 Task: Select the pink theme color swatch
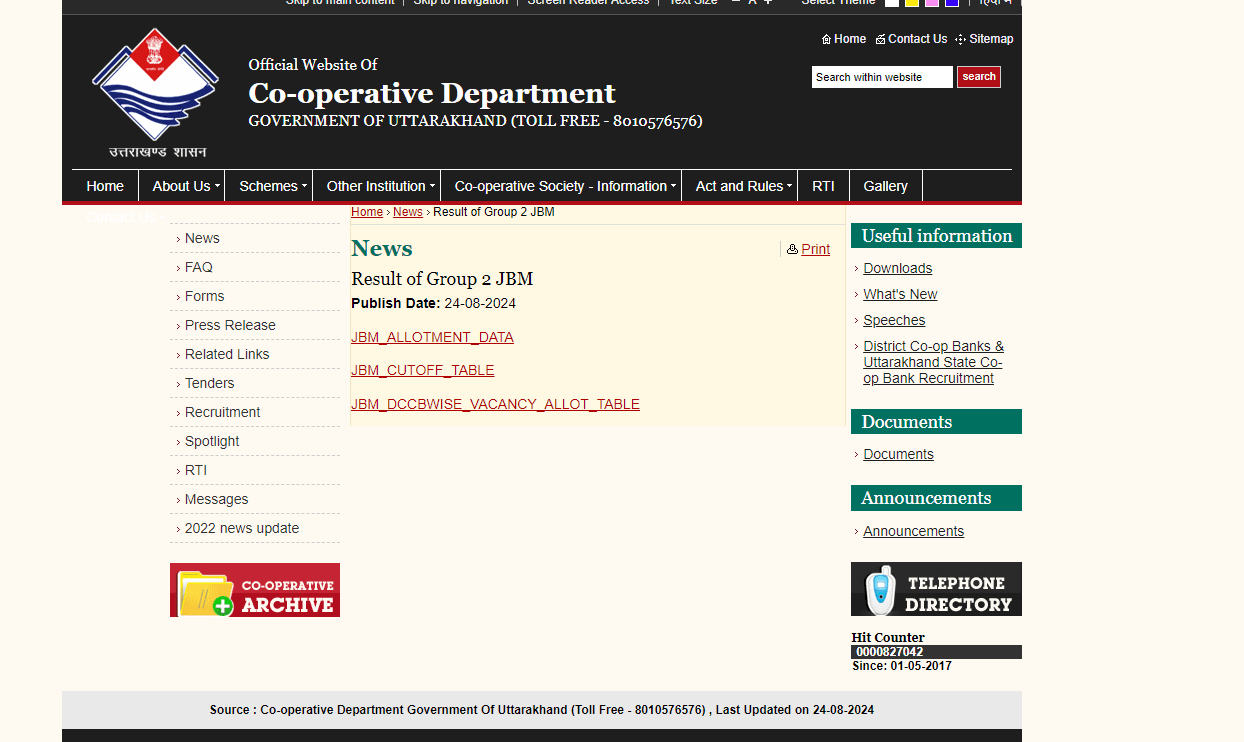pyautogui.click(x=932, y=2)
